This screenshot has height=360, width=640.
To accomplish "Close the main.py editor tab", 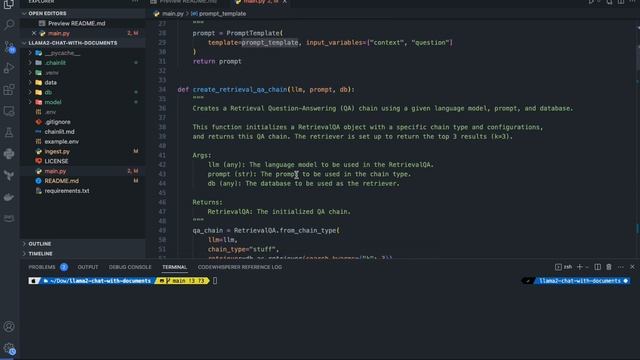I will click(x=284, y=2).
